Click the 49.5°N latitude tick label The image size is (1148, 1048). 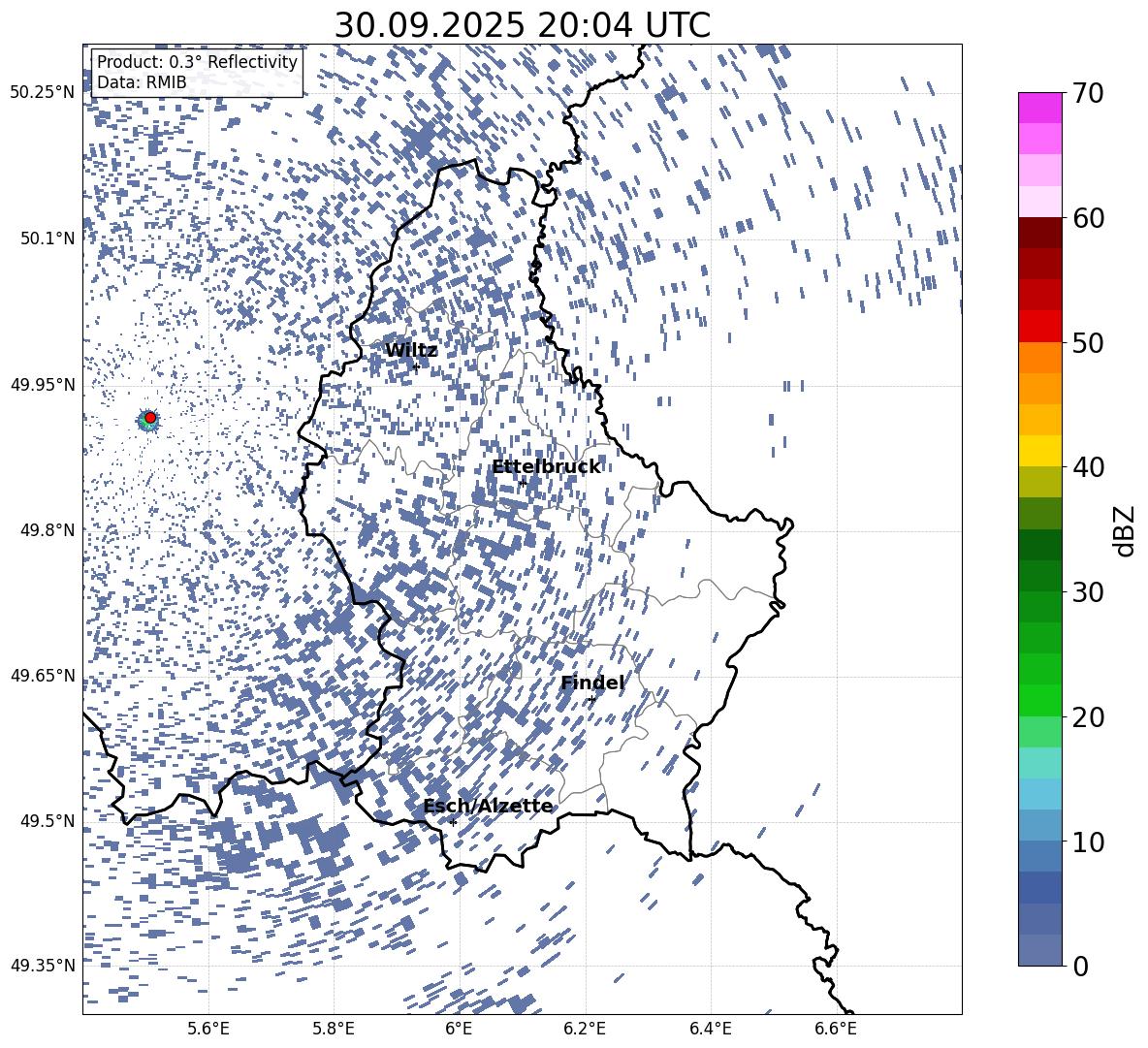(x=48, y=821)
